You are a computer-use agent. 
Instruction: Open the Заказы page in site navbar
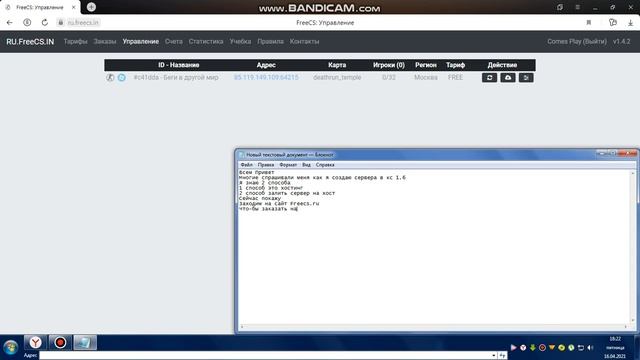click(x=105, y=41)
